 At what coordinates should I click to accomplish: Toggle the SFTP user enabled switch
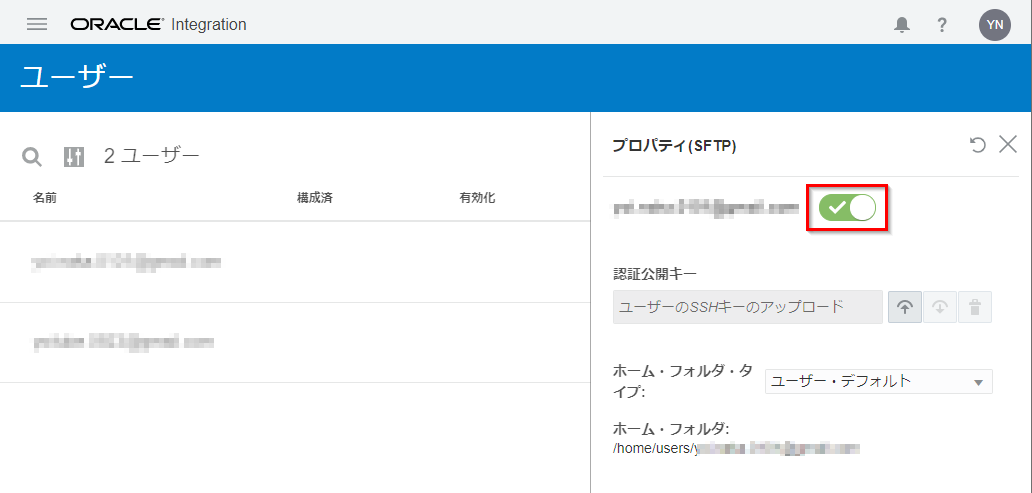847,207
